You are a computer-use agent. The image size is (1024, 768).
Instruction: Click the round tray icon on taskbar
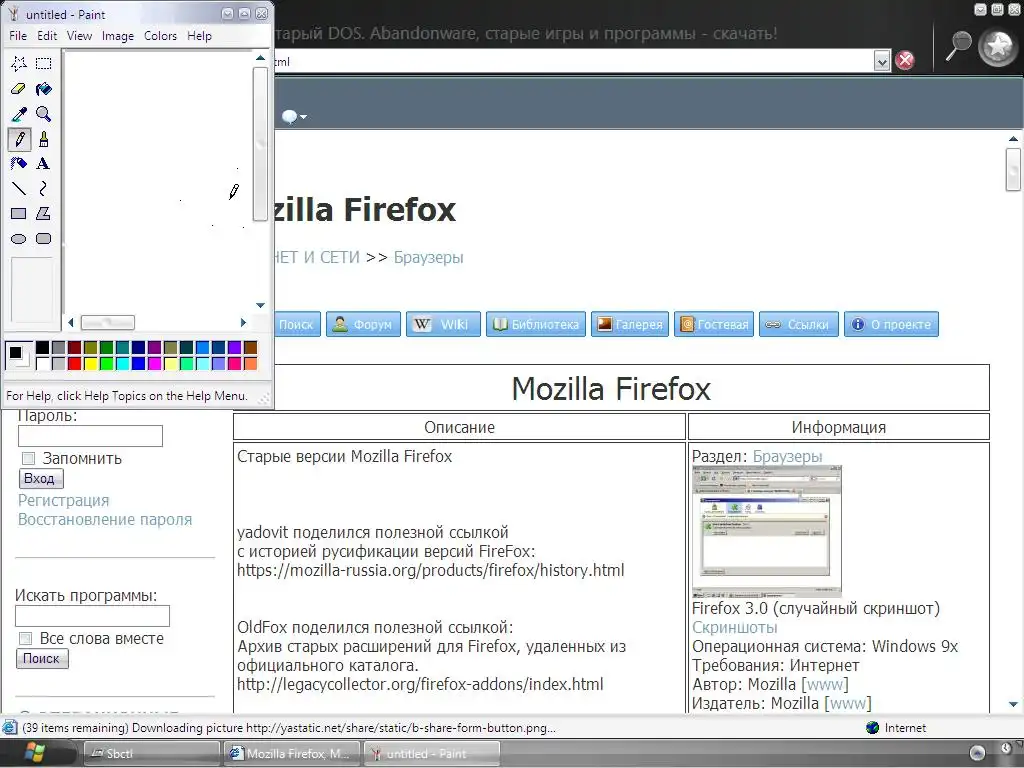(x=977, y=753)
